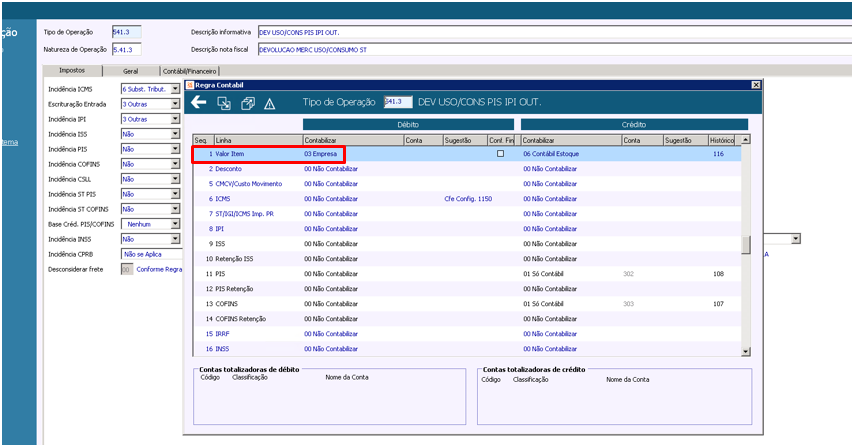Image resolution: width=854 pixels, height=445 pixels.
Task: Click scroll down arrow of rules grid
Action: (745, 350)
